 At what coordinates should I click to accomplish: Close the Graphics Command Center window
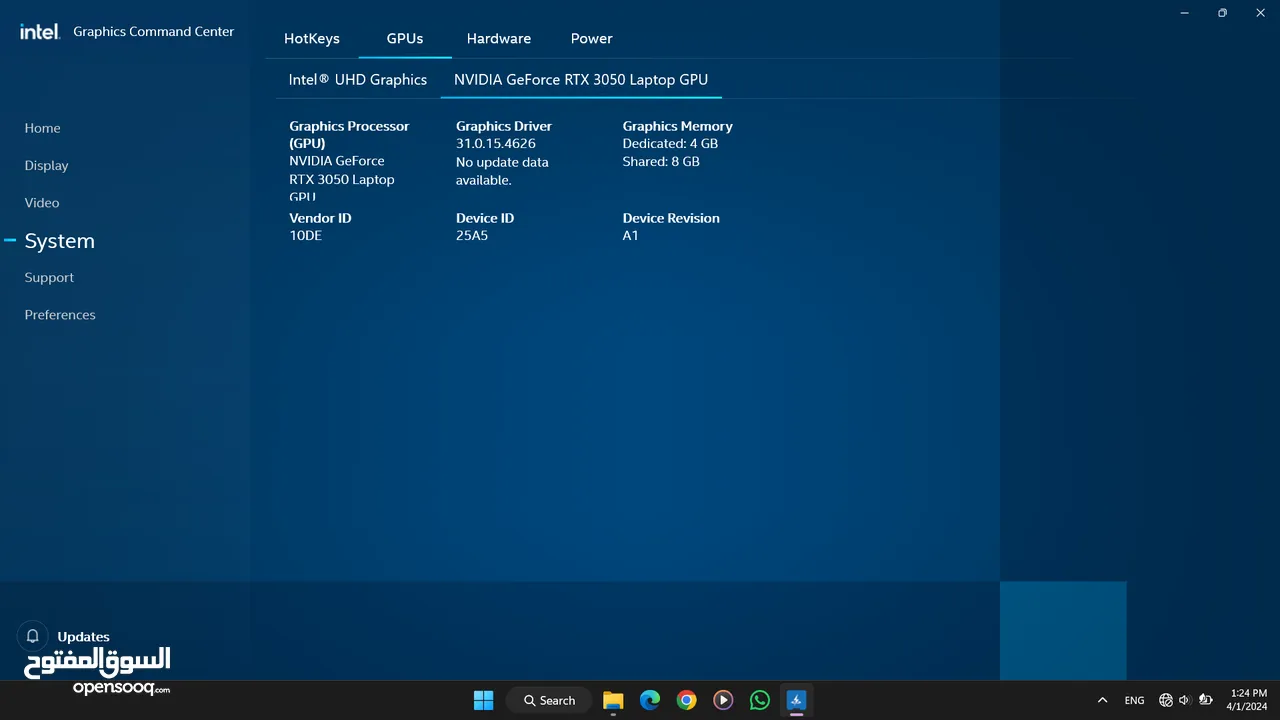pos(1260,13)
